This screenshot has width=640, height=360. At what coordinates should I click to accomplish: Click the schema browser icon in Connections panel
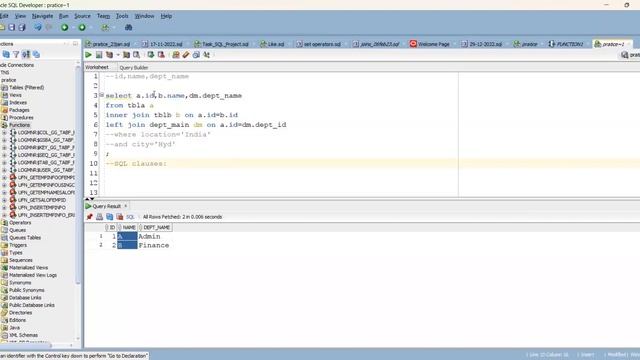(26, 54)
